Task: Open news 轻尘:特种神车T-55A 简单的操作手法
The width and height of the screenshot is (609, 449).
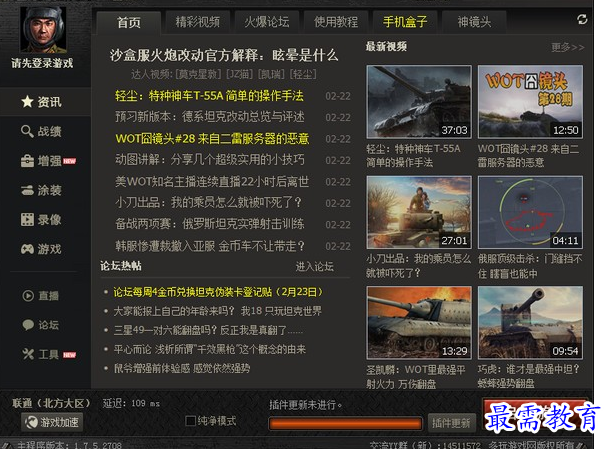Action: [x=209, y=96]
